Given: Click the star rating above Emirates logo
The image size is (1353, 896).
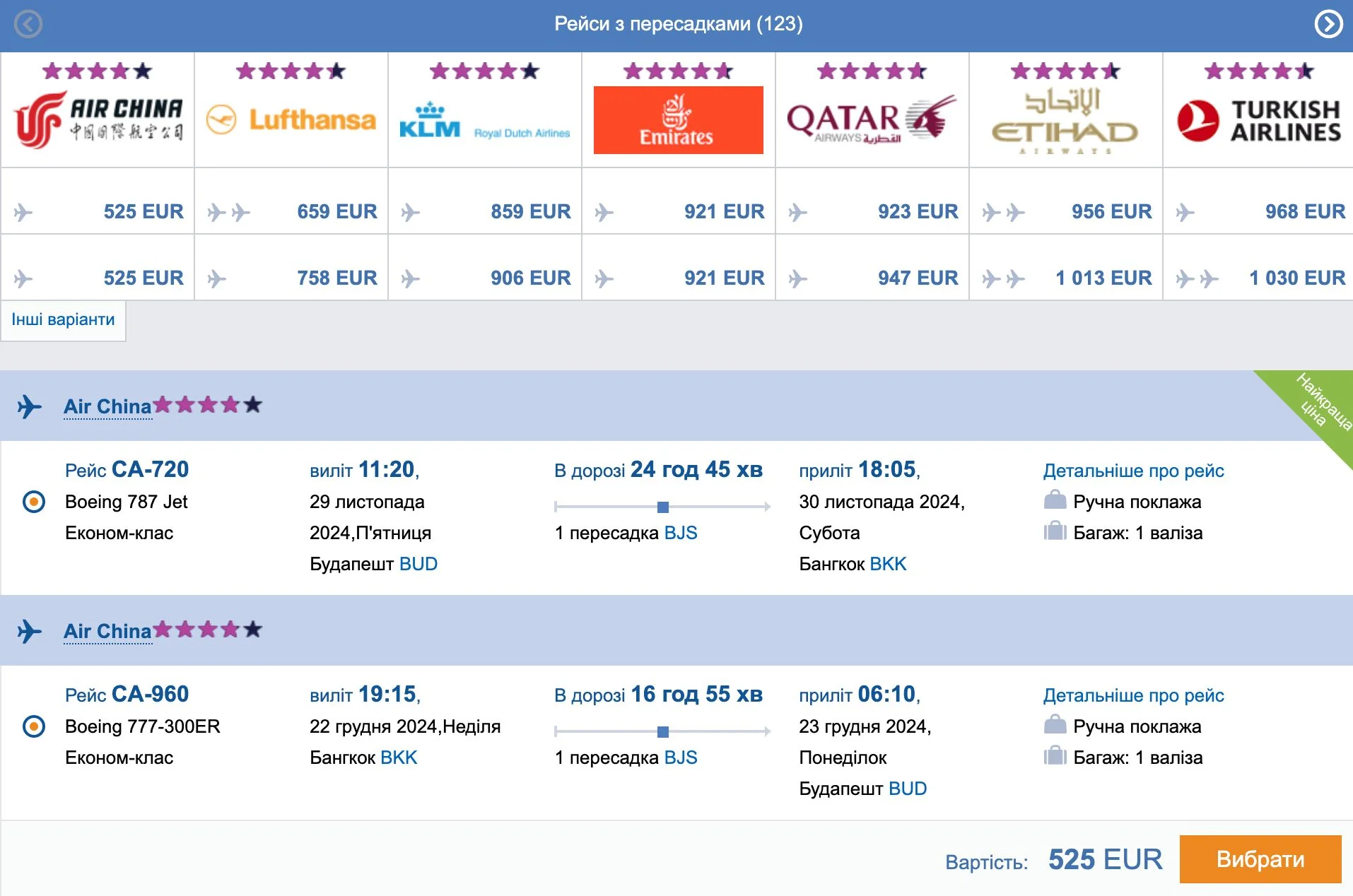Looking at the screenshot, I should (679, 71).
